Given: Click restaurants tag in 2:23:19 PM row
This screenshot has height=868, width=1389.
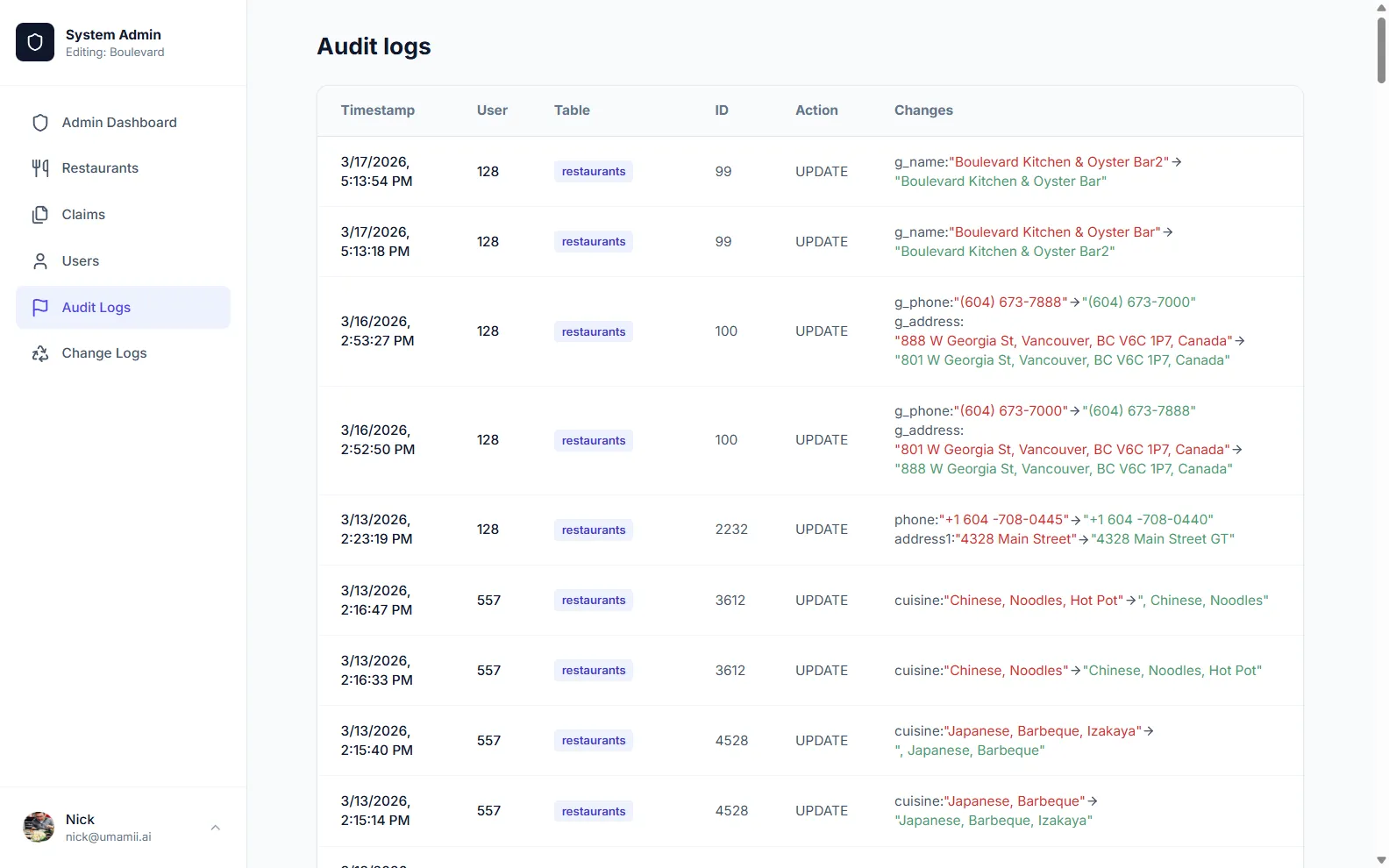Looking at the screenshot, I should [594, 530].
